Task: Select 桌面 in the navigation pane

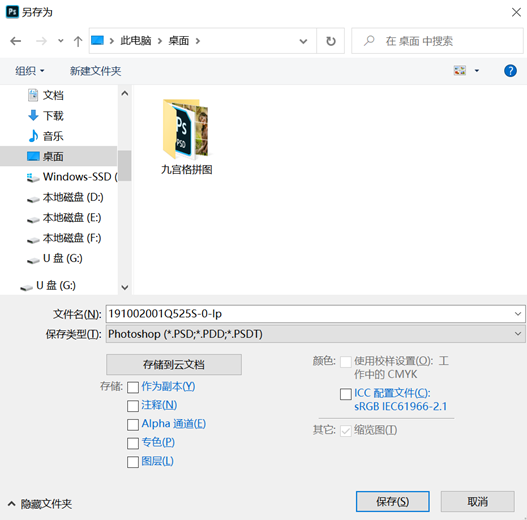Action: click(58, 156)
